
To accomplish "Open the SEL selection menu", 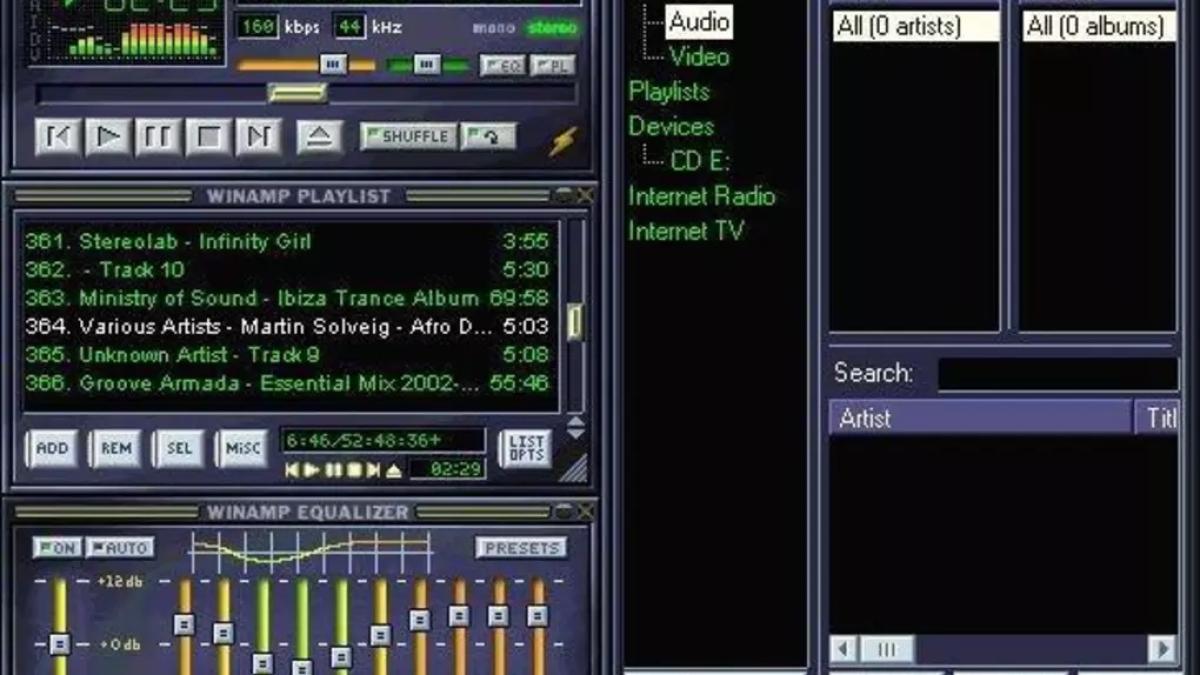I will [x=178, y=449].
